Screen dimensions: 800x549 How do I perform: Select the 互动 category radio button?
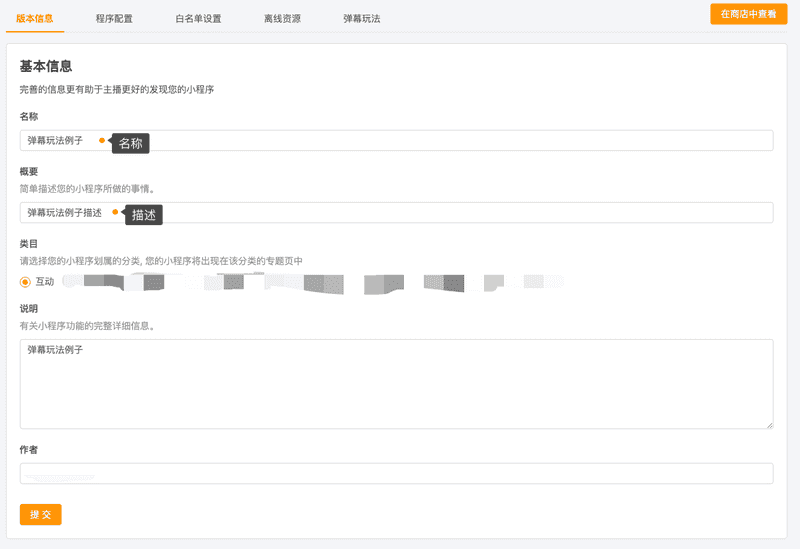click(26, 282)
